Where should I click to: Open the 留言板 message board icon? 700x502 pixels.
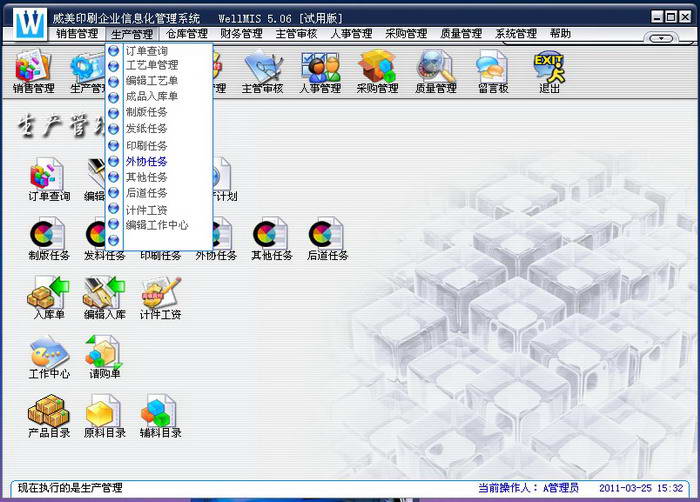tap(493, 71)
